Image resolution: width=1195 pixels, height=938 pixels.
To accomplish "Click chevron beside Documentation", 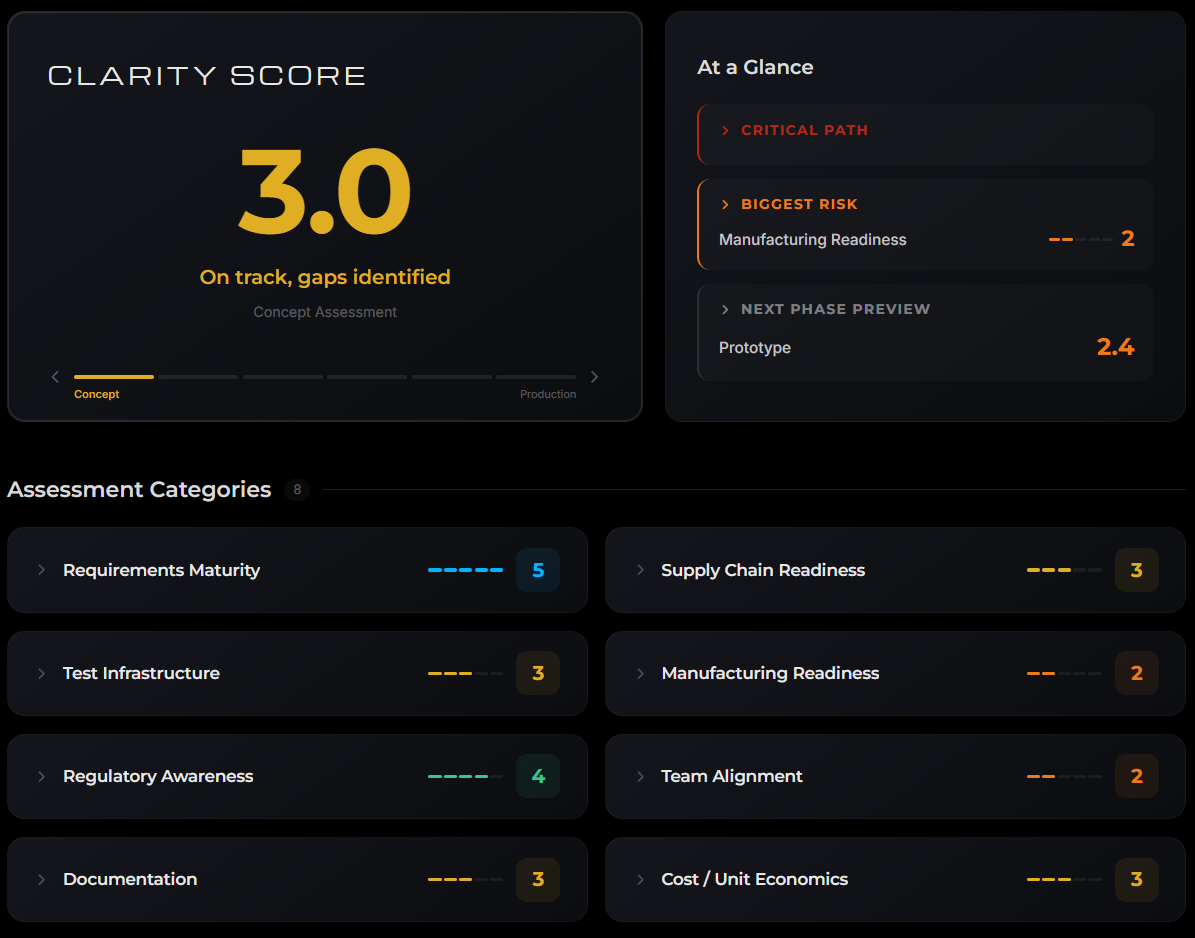I will 42,880.
